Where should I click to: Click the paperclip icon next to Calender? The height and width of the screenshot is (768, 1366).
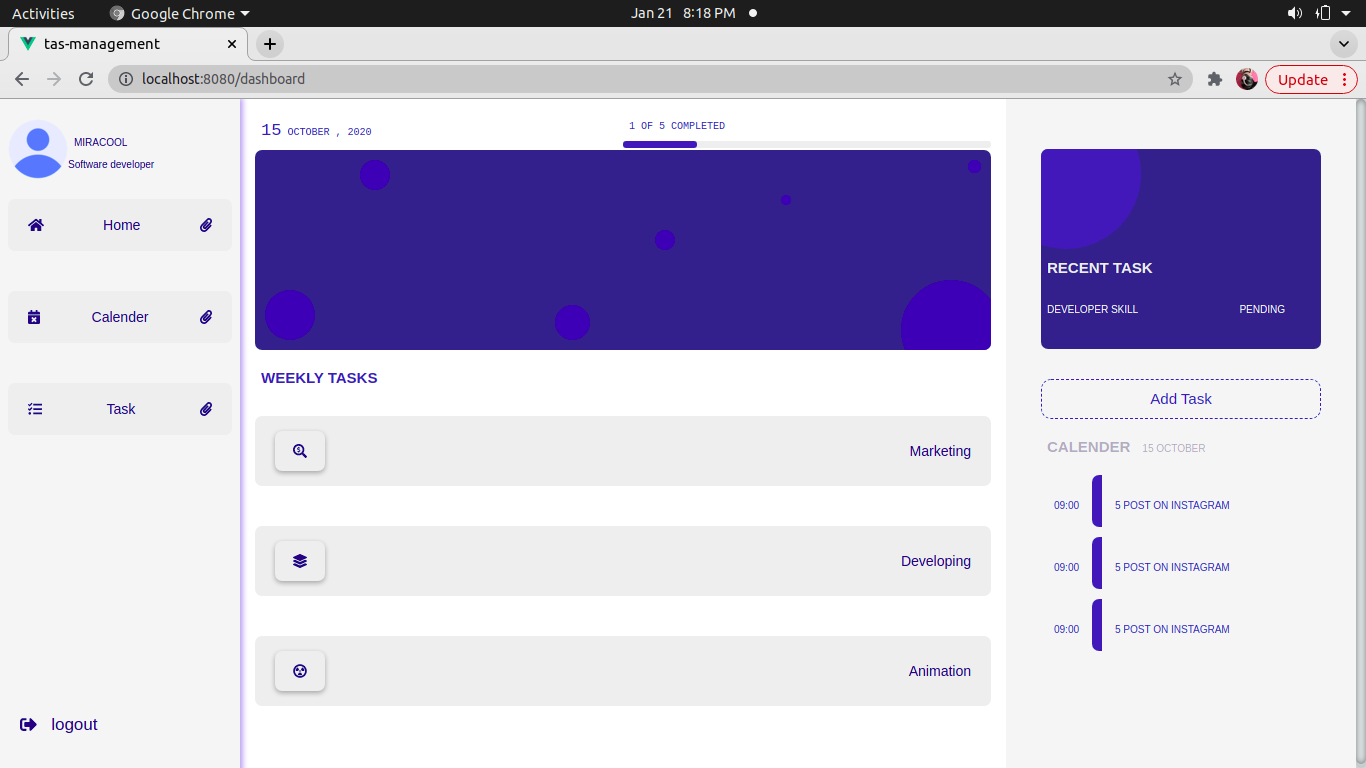[206, 317]
